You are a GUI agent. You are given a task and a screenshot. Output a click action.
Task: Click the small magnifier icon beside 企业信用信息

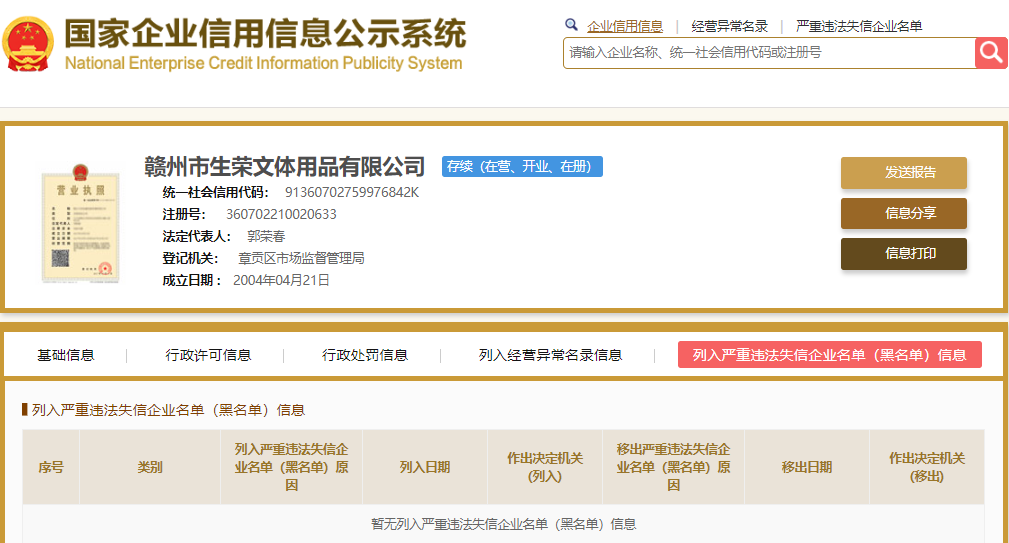pos(571,25)
